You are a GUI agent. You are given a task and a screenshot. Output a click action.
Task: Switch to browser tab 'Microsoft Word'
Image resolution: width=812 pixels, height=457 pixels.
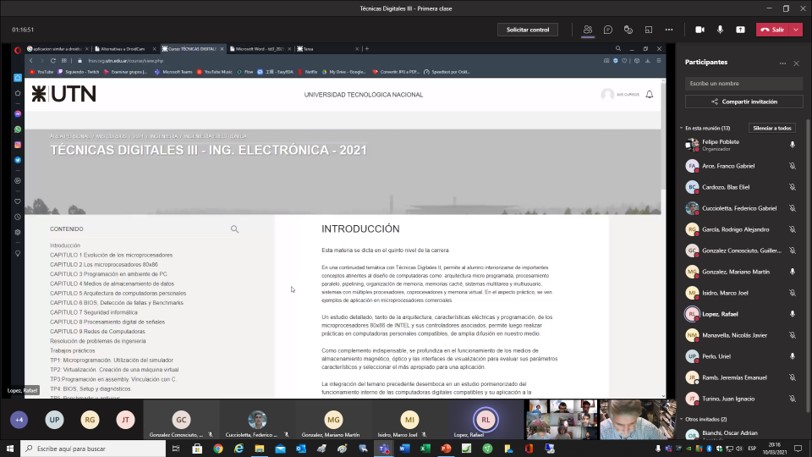point(260,49)
